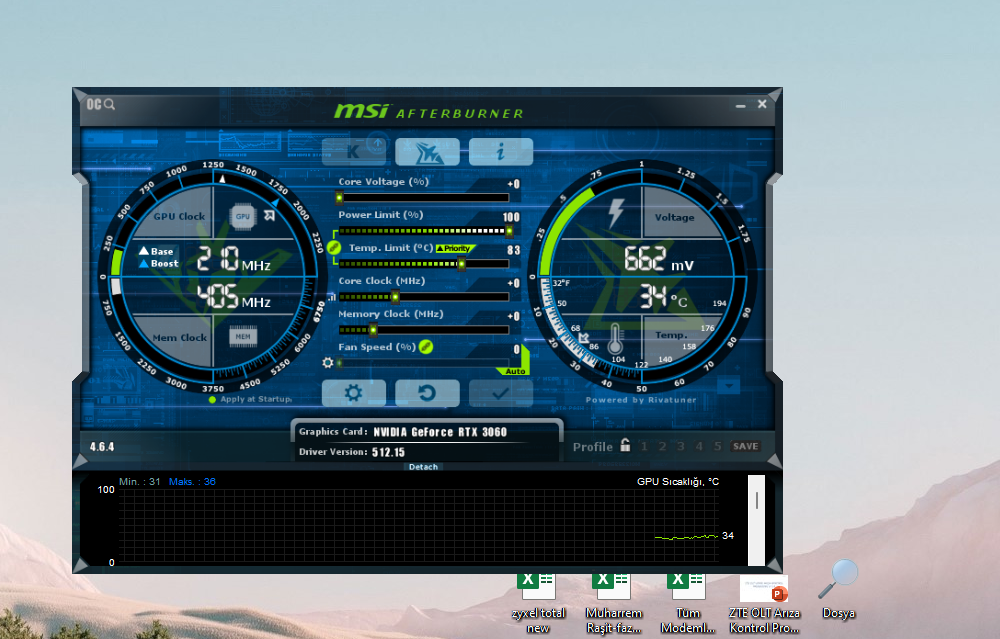Click the MEM chip icon
Viewport: 1000px width, 639px height.
point(243,336)
